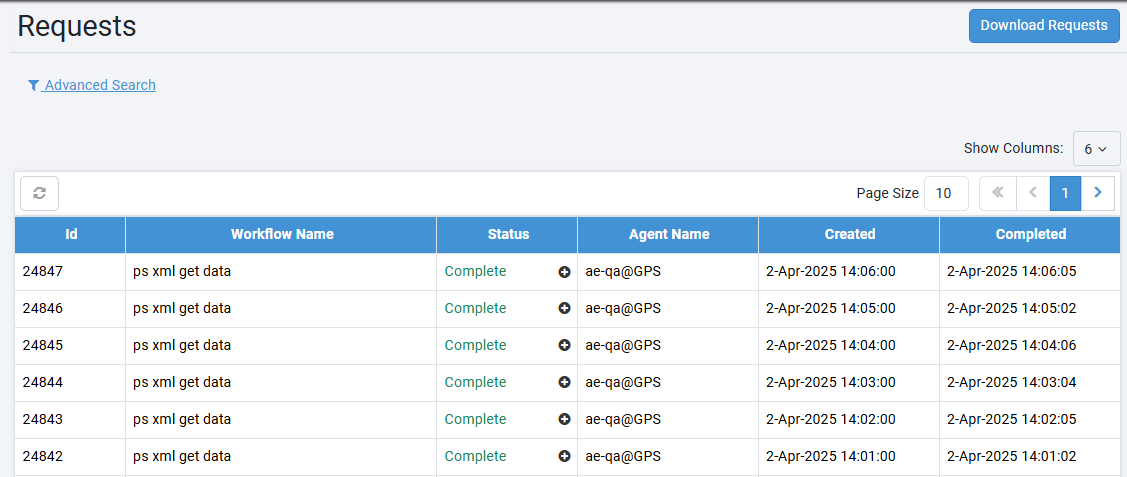Sort by the Id column header
1127x477 pixels.
coord(71,234)
